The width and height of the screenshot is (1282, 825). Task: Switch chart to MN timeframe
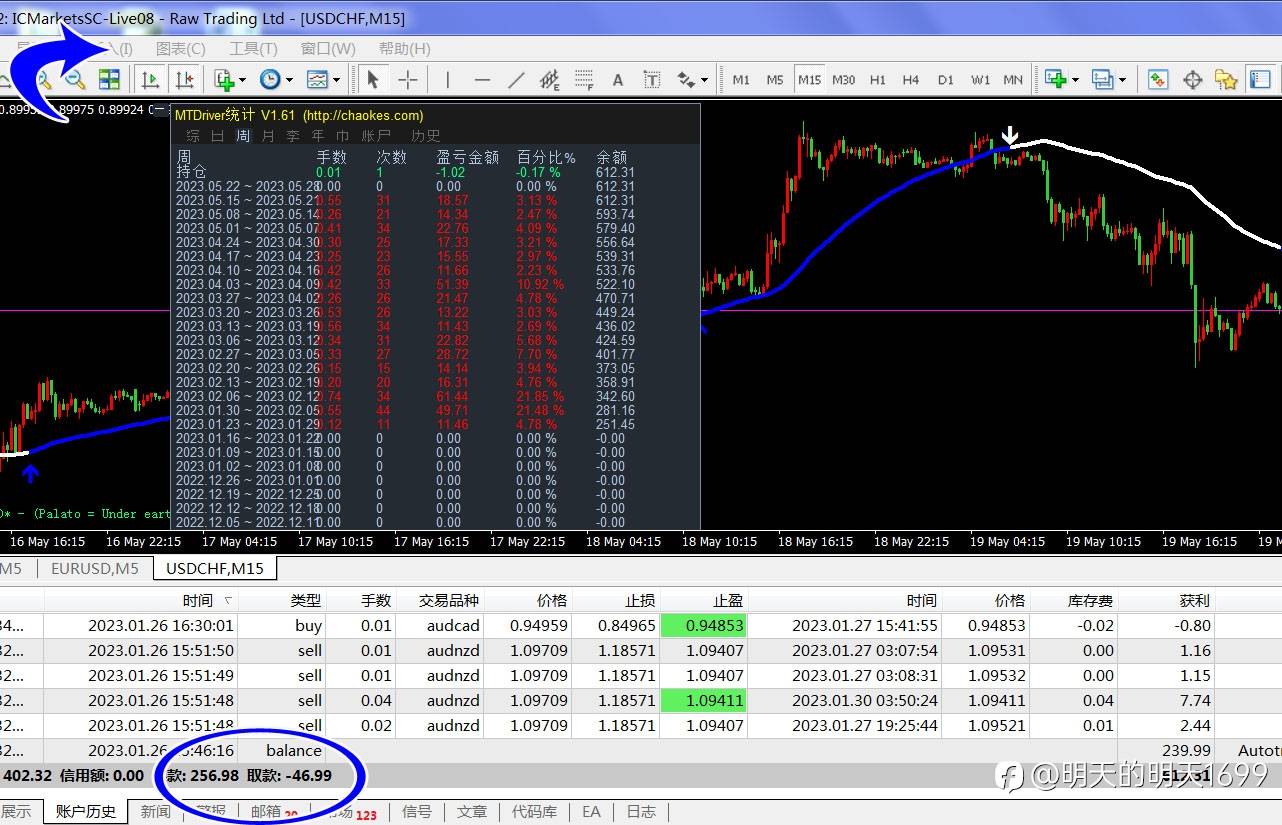(x=1013, y=80)
